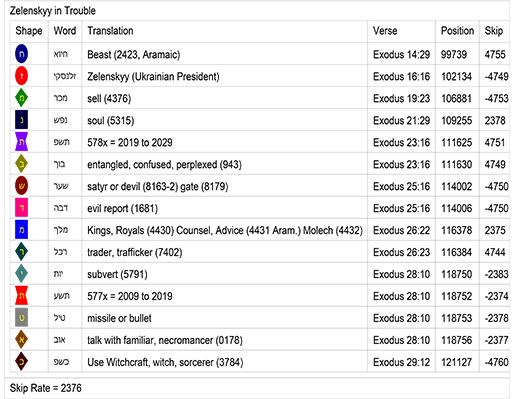Screen dimensions: 520x399
Task: Click the maroon circle satyr shape
Action: [x=21, y=186]
